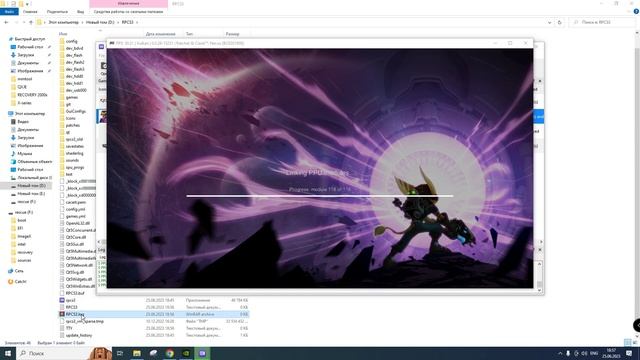Open the Файл ribbon tab

pos(9,12)
